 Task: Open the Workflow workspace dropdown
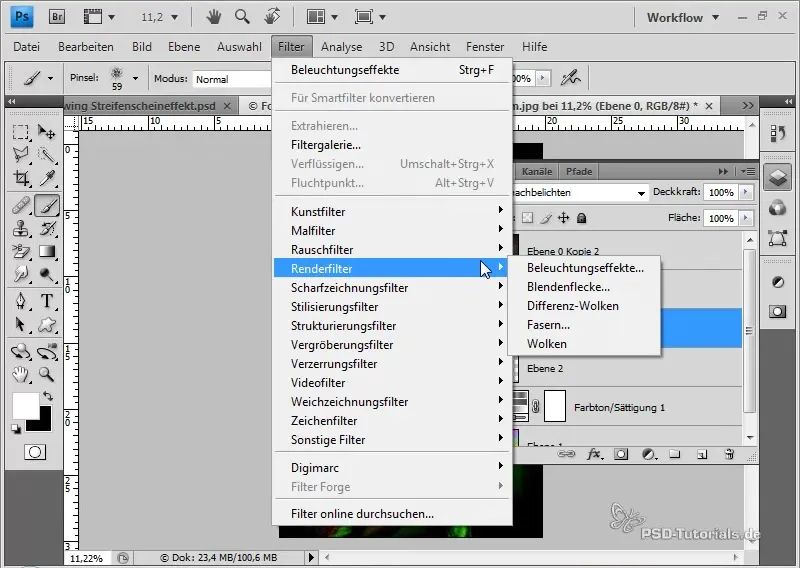point(683,17)
